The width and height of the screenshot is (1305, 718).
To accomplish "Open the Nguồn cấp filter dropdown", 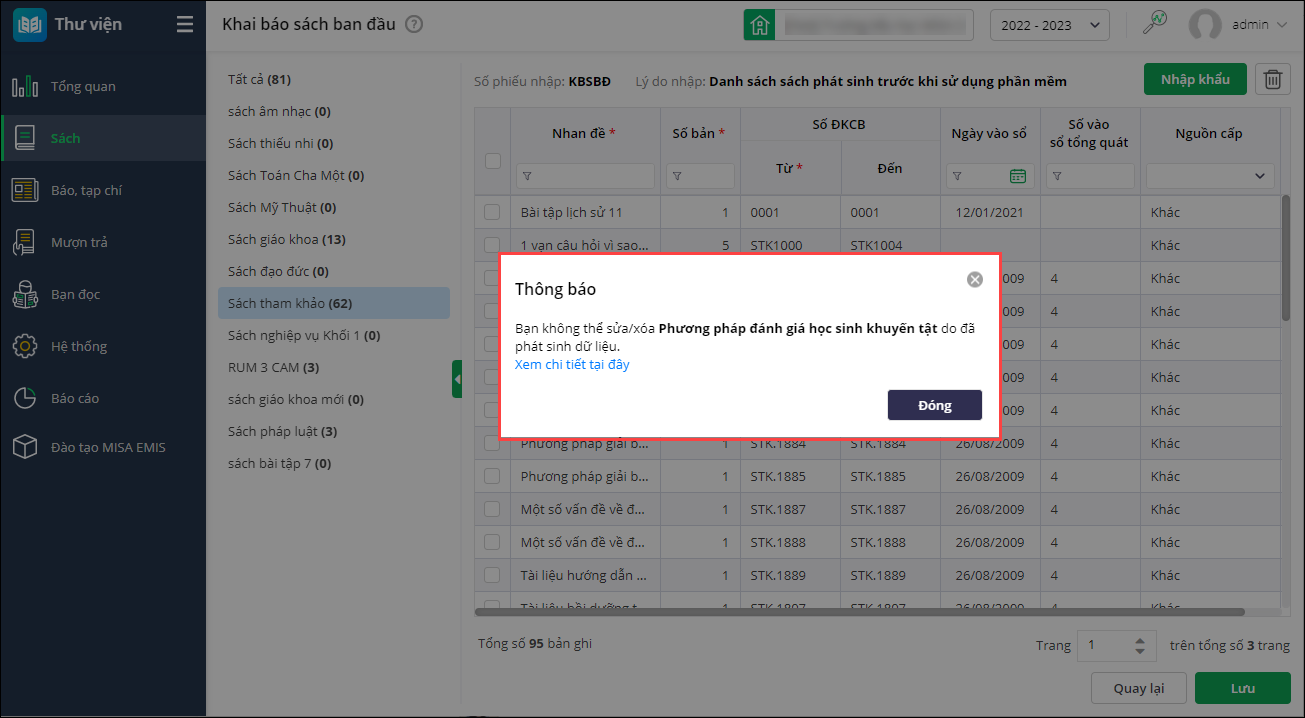I will click(1210, 176).
